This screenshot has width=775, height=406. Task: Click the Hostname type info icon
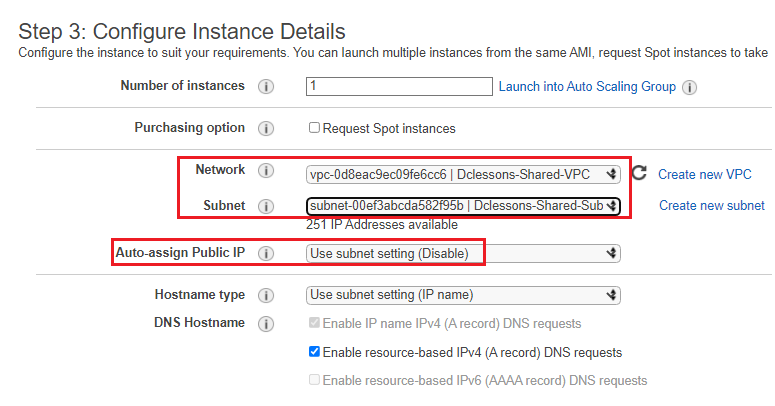tap(266, 296)
